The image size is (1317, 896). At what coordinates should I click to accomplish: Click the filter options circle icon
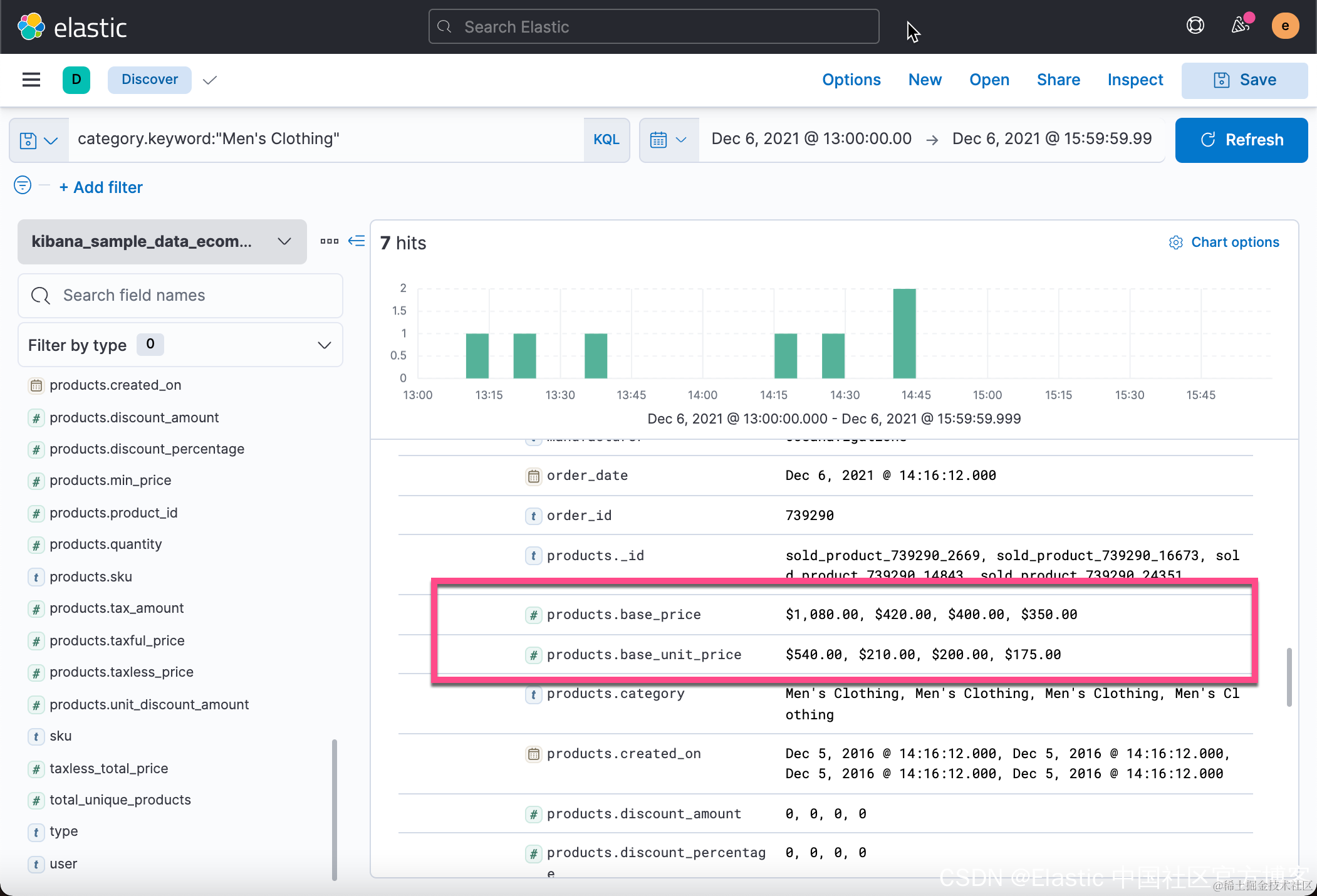pos(23,185)
